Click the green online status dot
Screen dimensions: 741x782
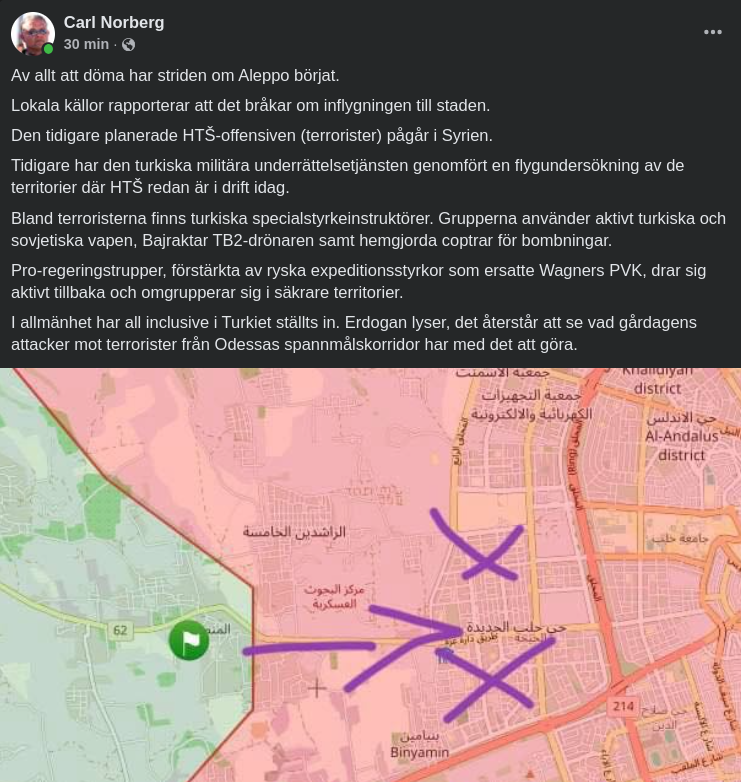coord(48,49)
